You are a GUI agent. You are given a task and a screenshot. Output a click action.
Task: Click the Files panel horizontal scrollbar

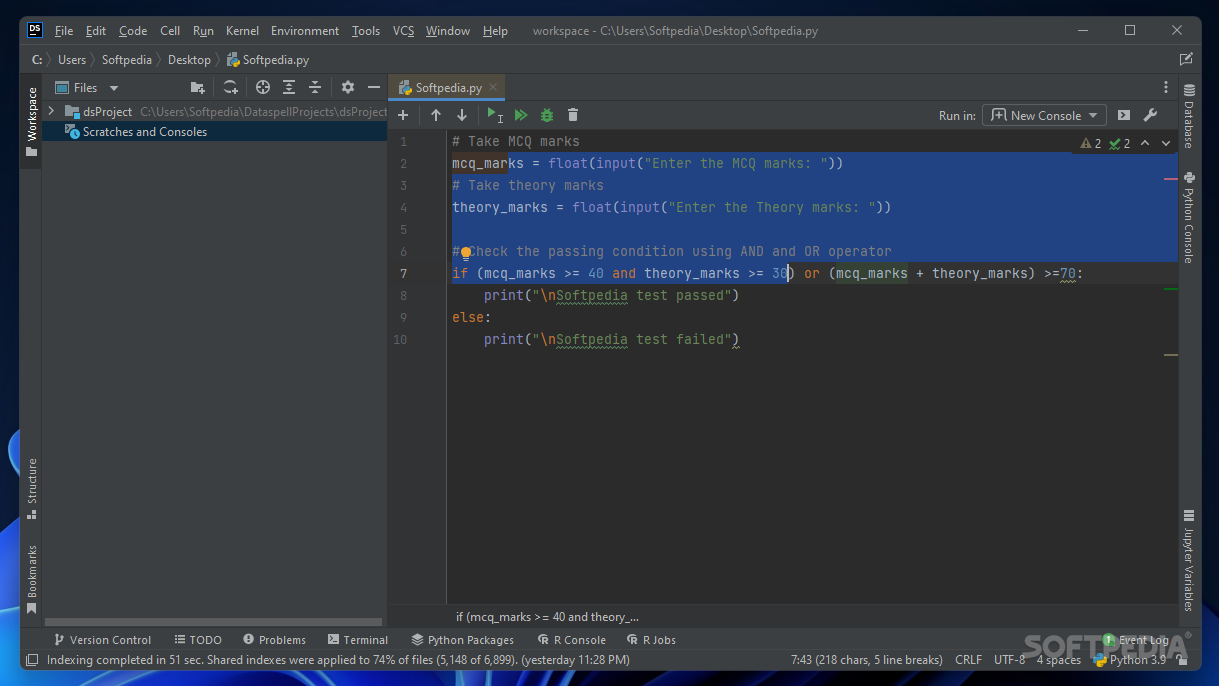215,622
